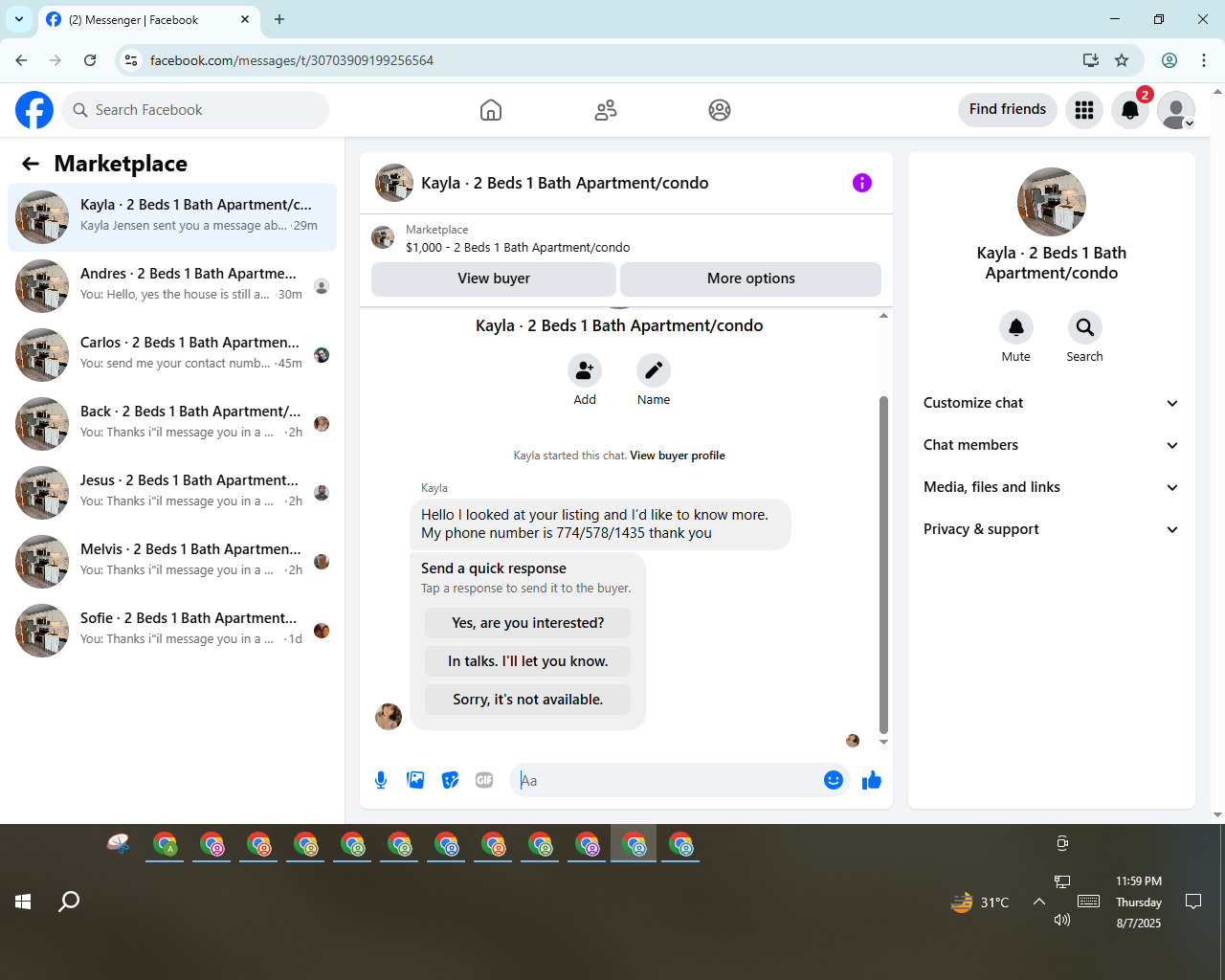Expand Customize chat section

(1051, 403)
